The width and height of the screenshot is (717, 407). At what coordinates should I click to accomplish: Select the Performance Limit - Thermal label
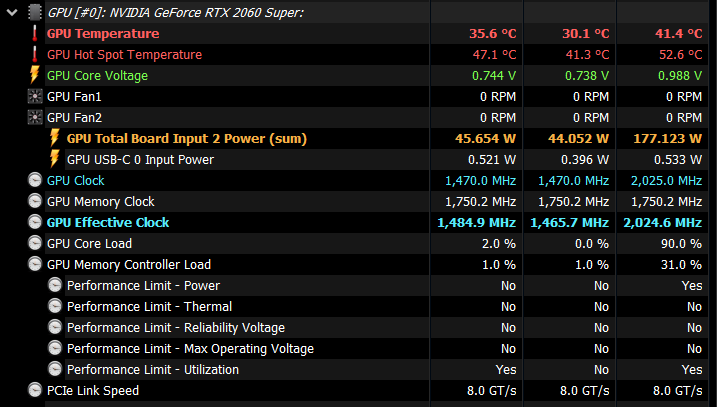tap(149, 307)
